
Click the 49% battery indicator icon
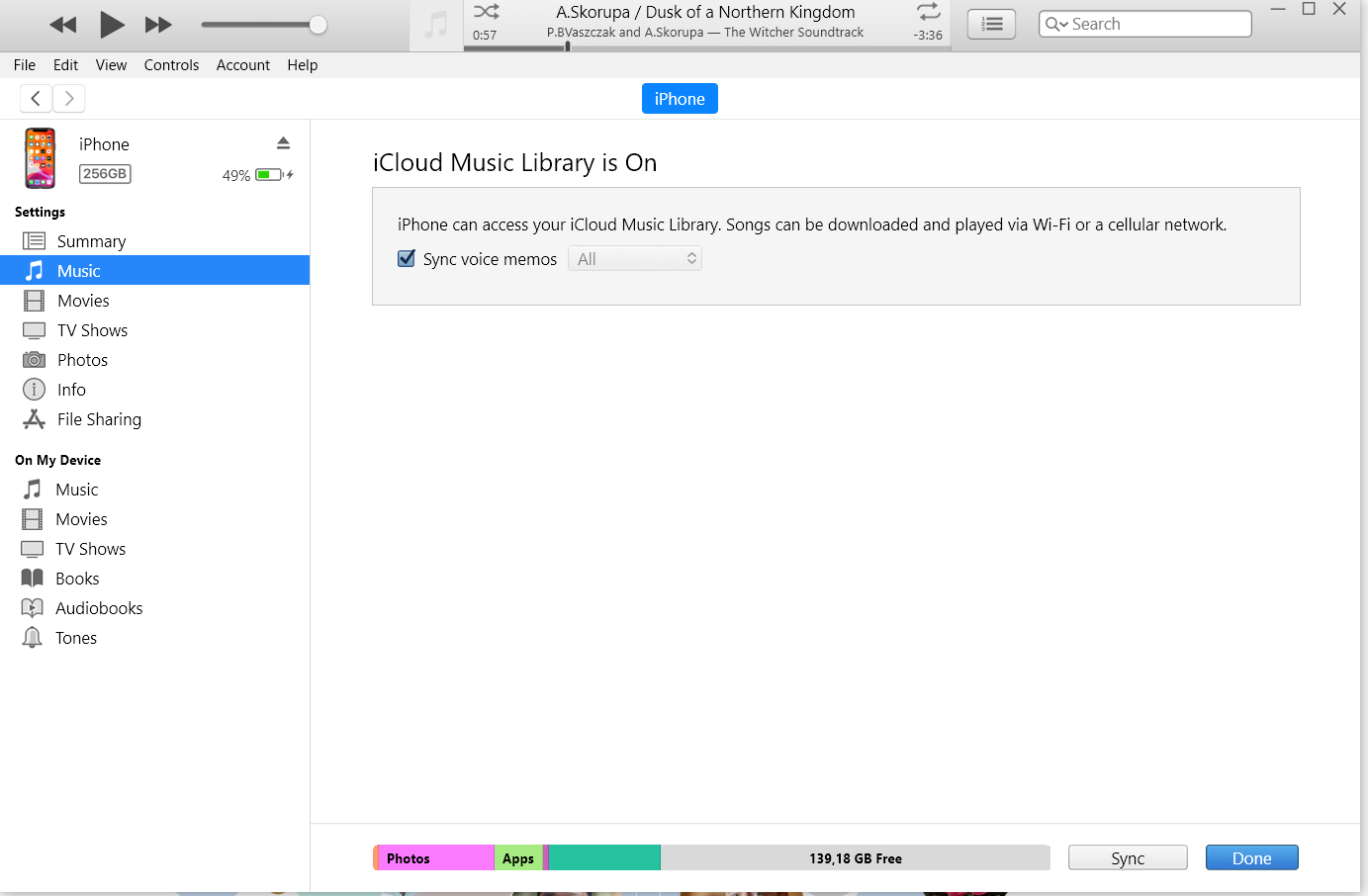coord(269,175)
